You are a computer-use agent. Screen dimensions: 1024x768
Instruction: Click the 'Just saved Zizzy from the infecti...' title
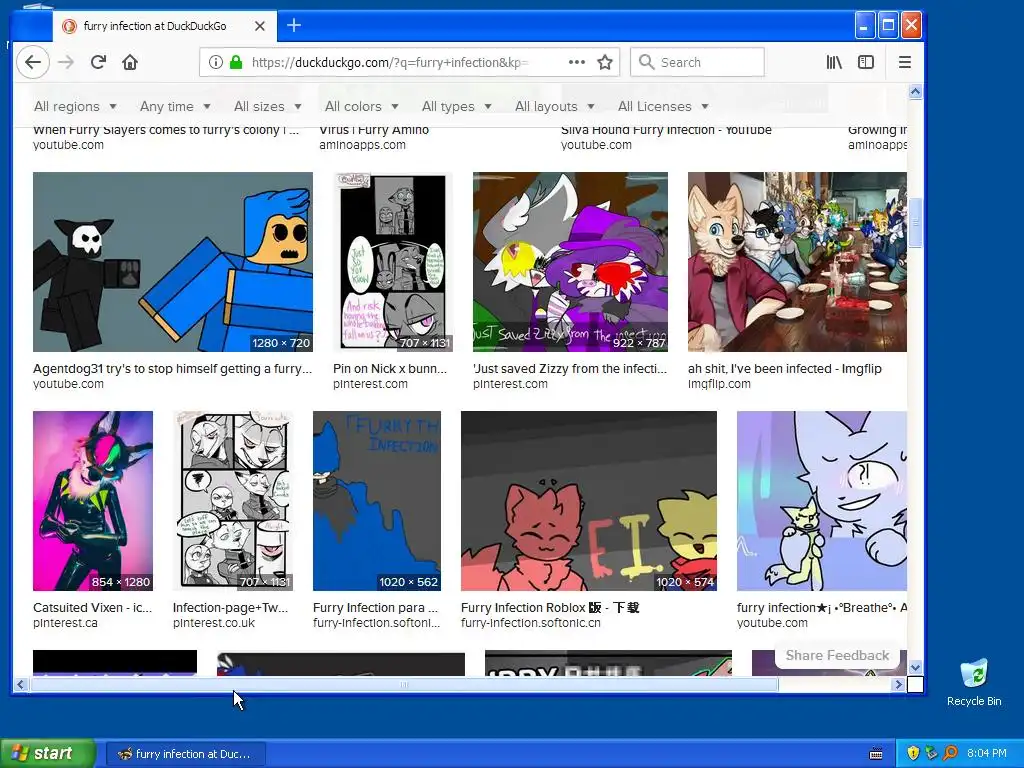pyautogui.click(x=569, y=369)
